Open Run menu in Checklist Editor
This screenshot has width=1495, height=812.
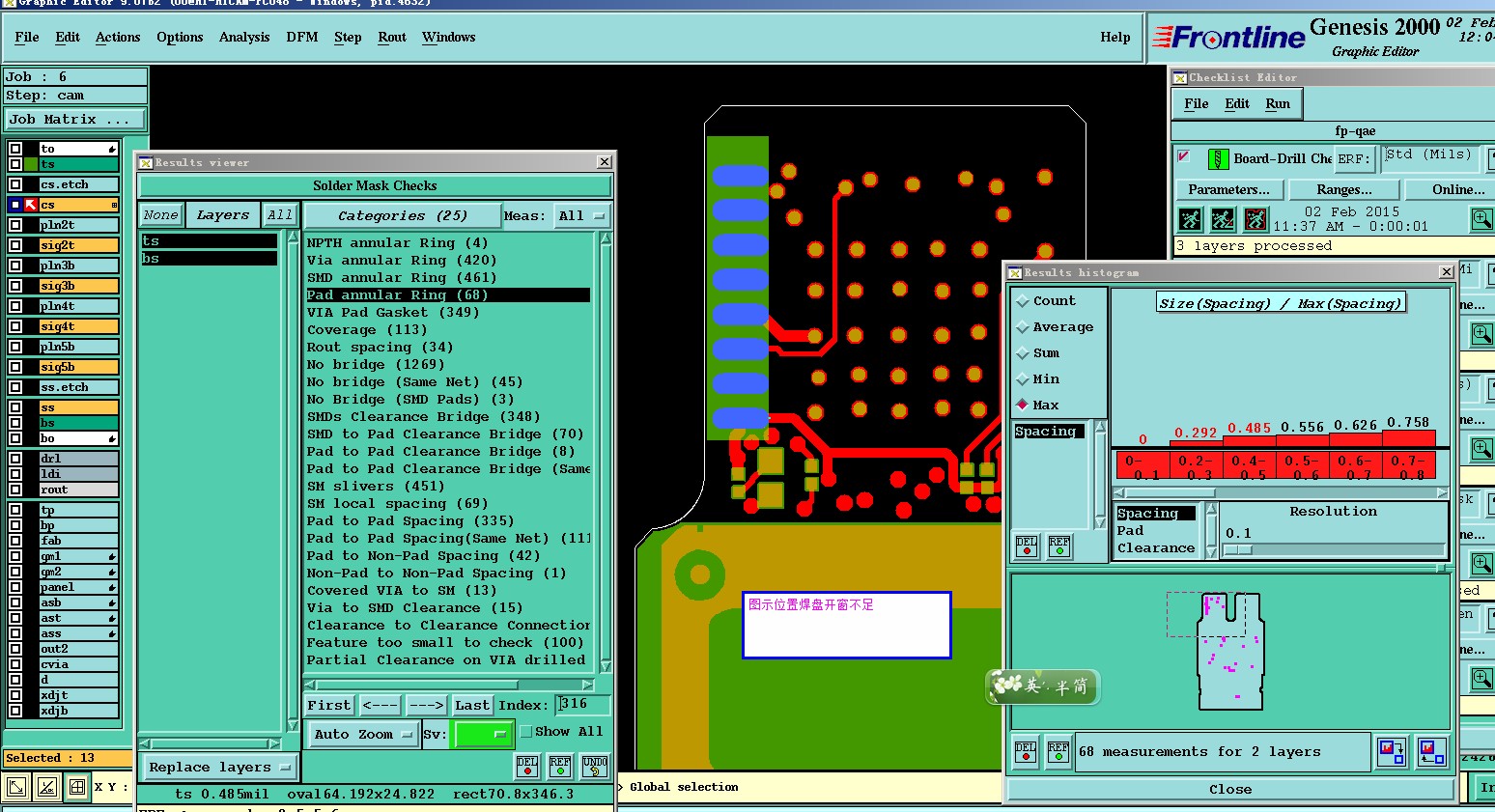[1278, 103]
